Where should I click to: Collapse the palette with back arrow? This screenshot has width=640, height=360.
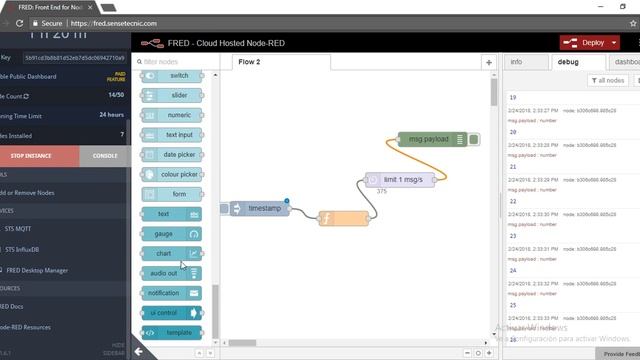click(139, 351)
